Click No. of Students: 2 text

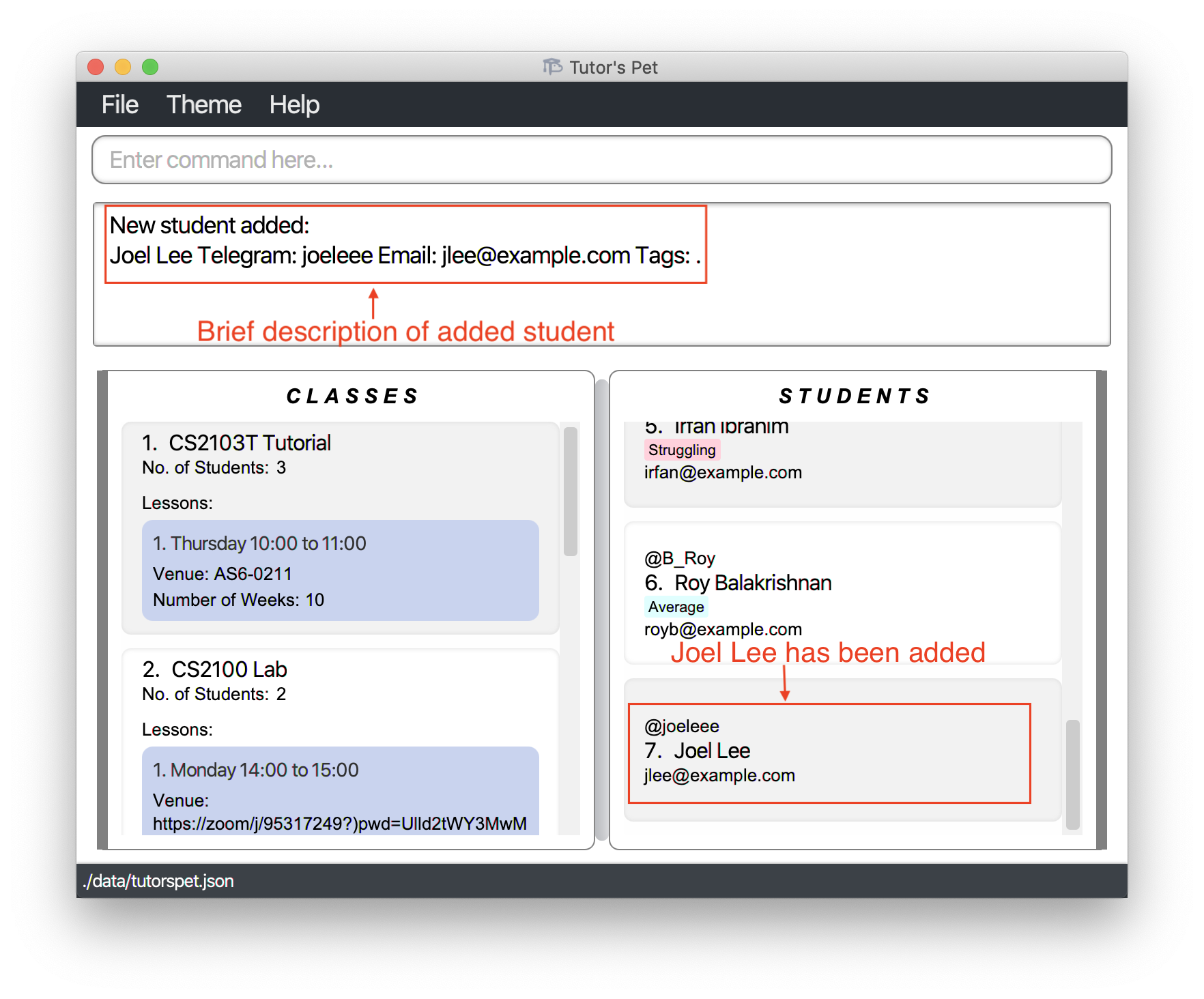pos(214,694)
